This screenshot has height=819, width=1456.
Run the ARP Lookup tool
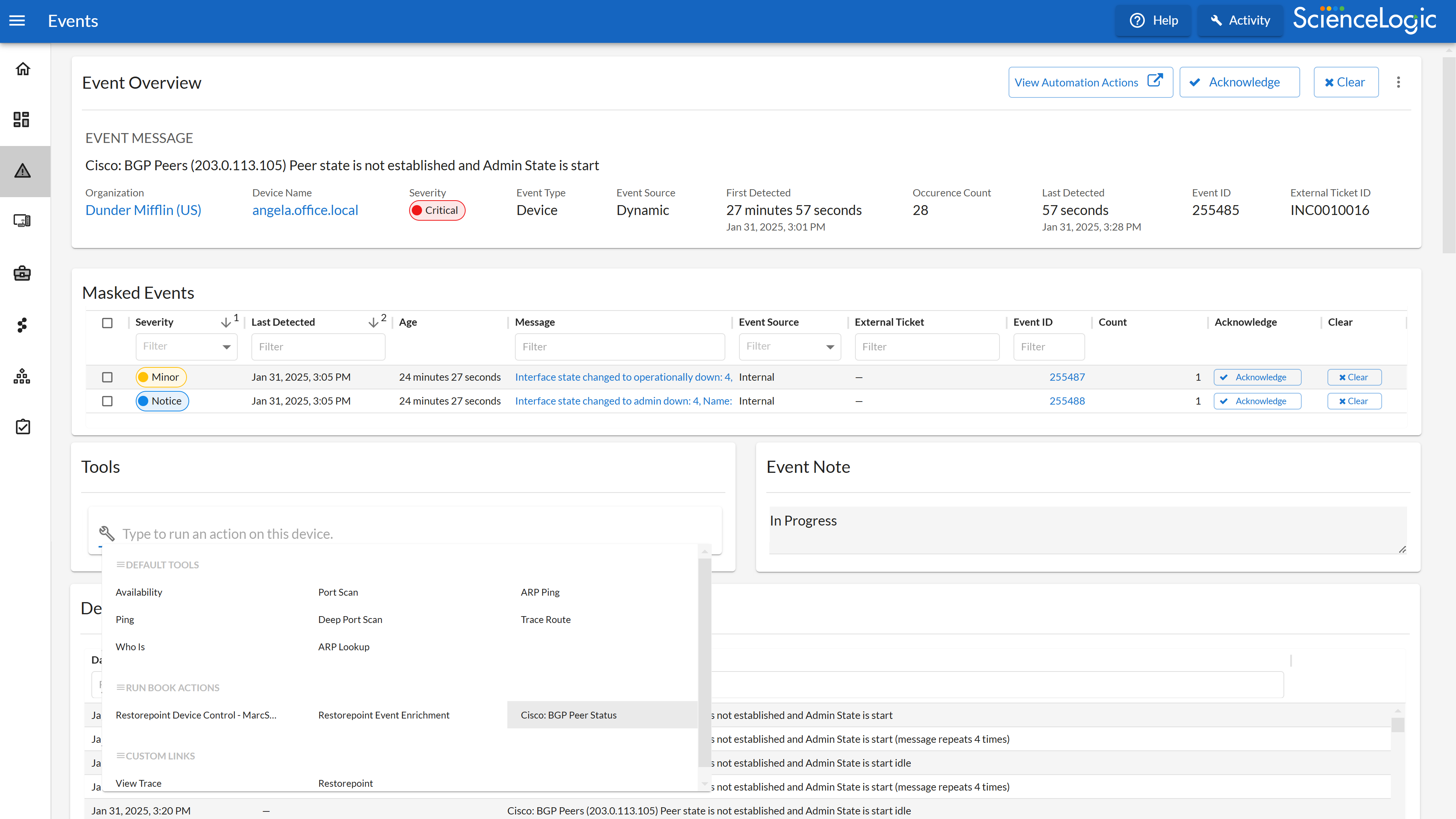(x=344, y=646)
